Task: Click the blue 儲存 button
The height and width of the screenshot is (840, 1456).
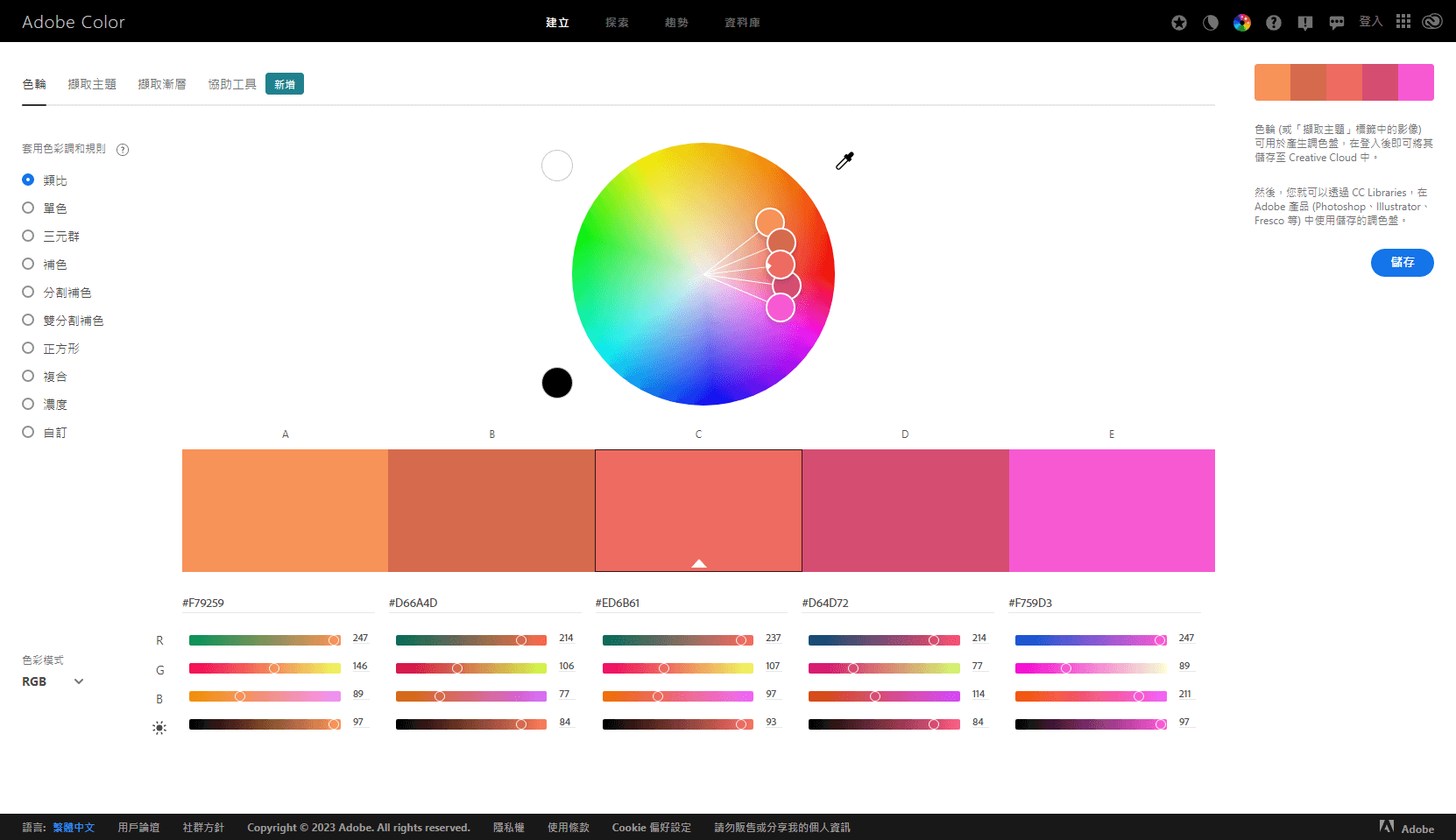Action: click(1402, 263)
